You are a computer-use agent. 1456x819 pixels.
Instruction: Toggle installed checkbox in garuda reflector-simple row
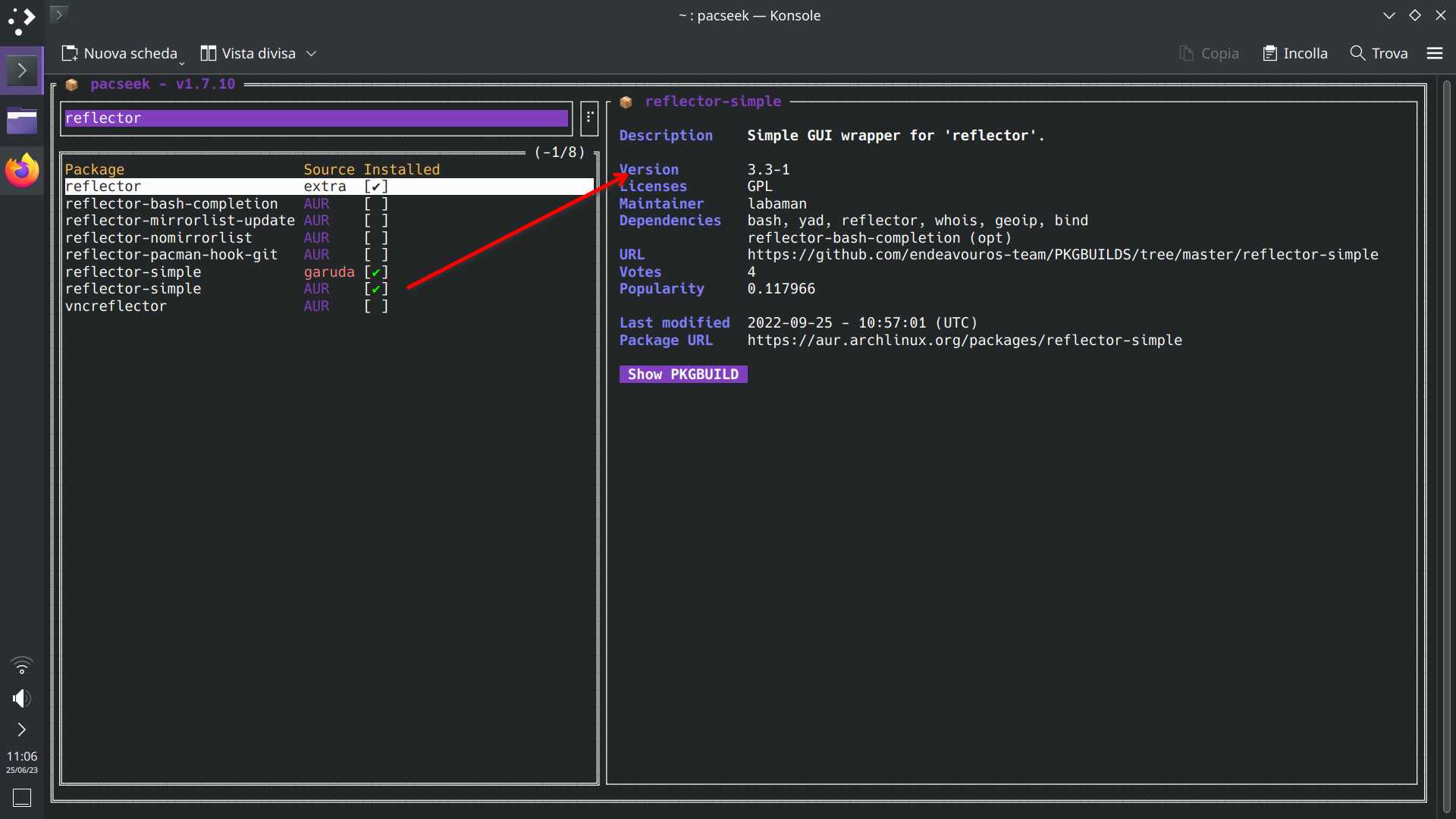click(376, 272)
